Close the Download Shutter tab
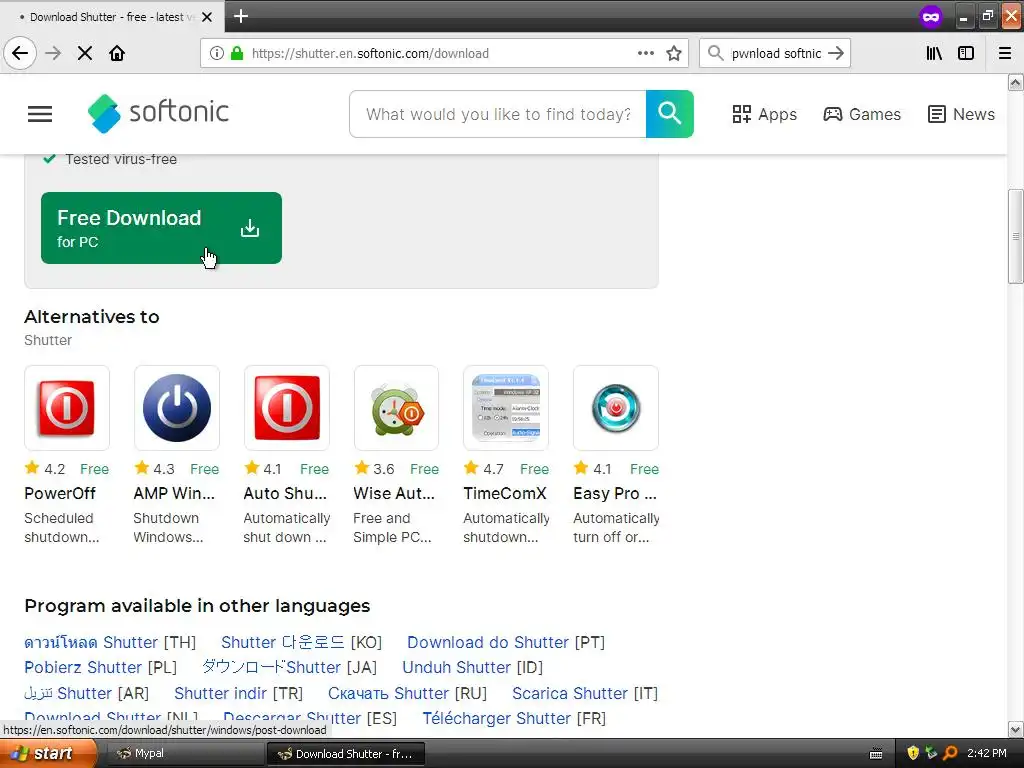This screenshot has width=1024, height=768. tap(207, 17)
